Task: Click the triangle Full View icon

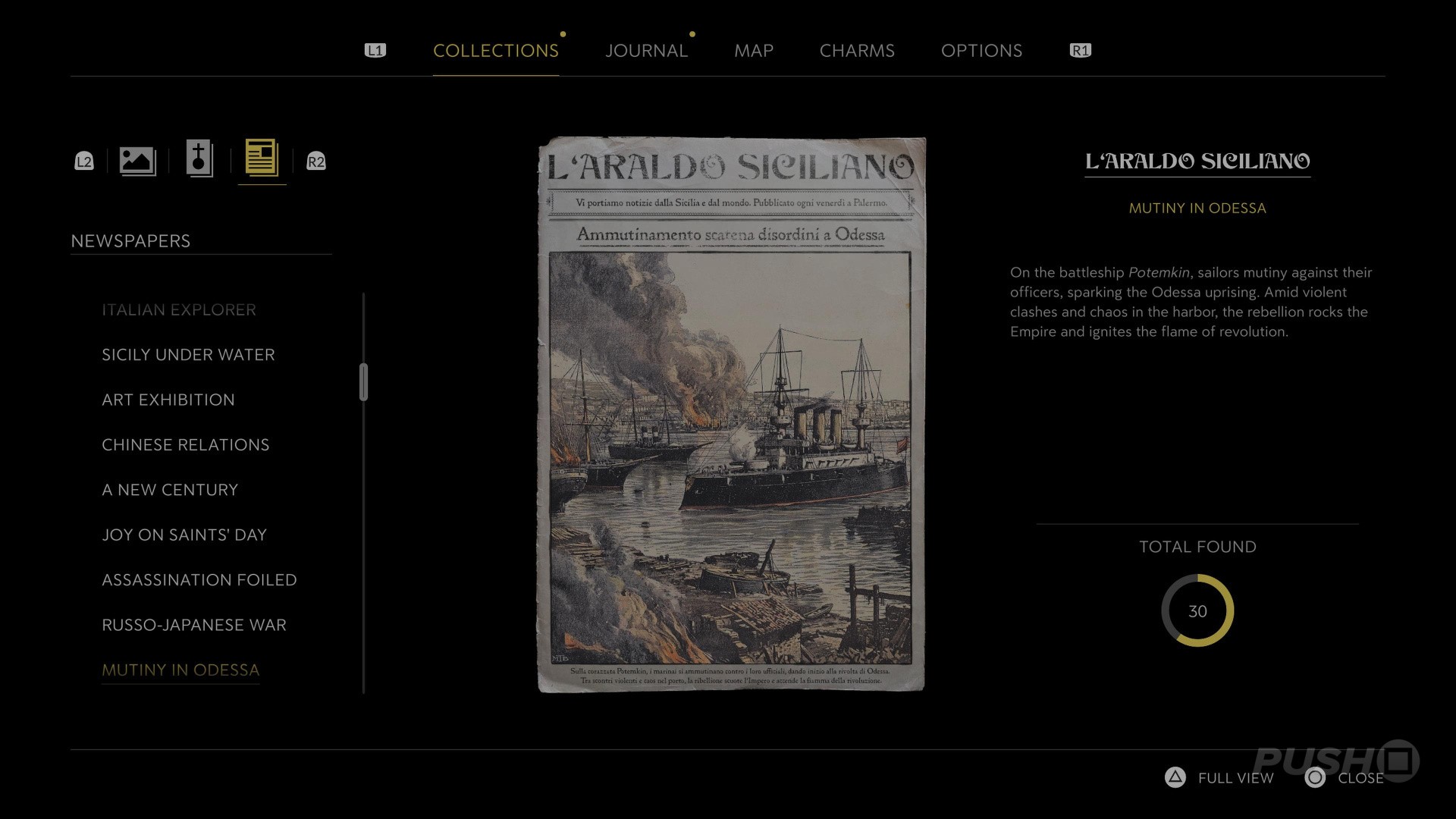Action: point(1175,777)
